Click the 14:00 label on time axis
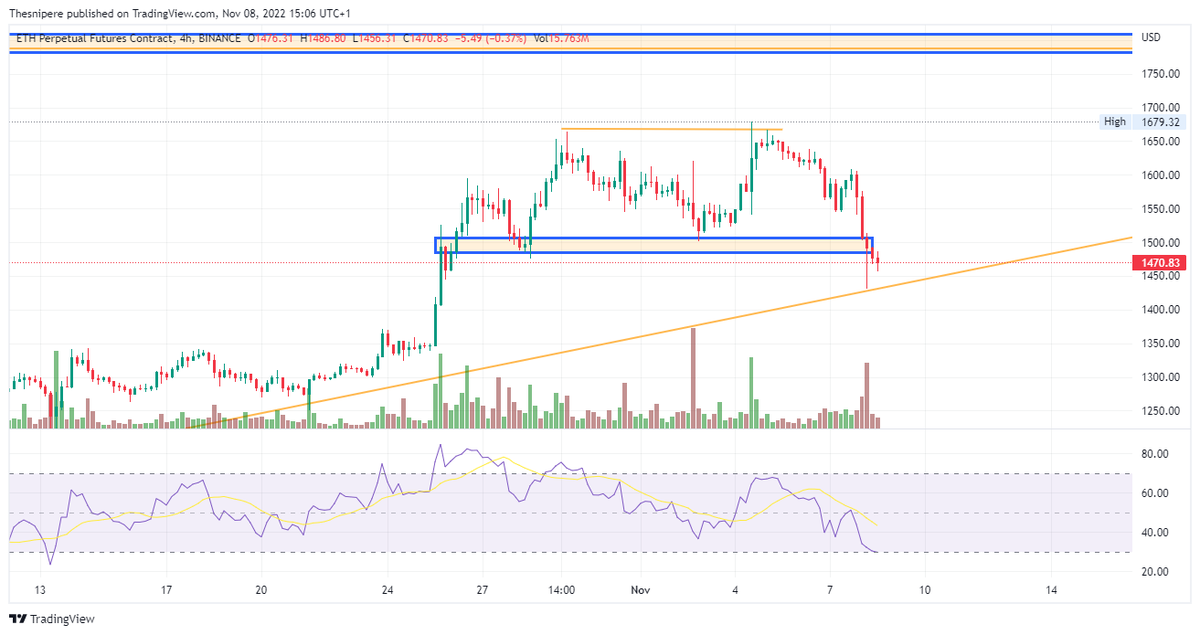 [x=561, y=591]
